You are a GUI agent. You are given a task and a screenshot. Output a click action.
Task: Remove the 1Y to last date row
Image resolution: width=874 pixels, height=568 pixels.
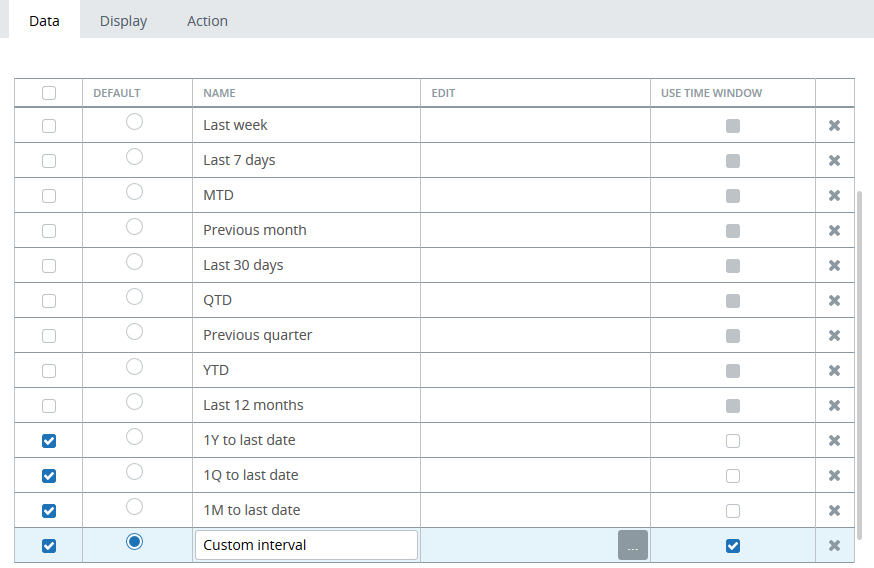pos(834,441)
